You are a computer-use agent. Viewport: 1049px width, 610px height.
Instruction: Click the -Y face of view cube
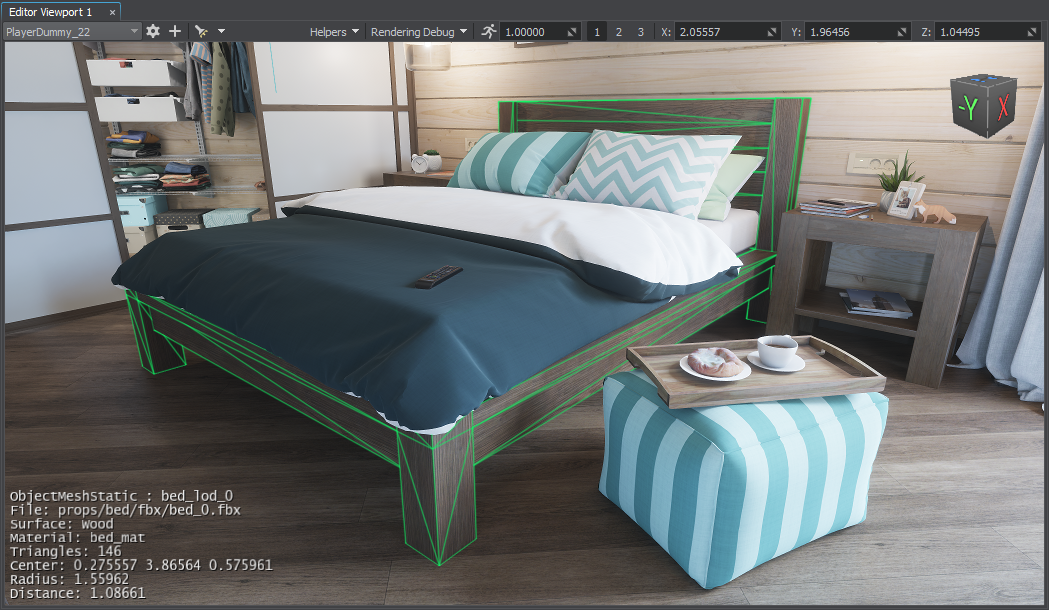(967, 107)
